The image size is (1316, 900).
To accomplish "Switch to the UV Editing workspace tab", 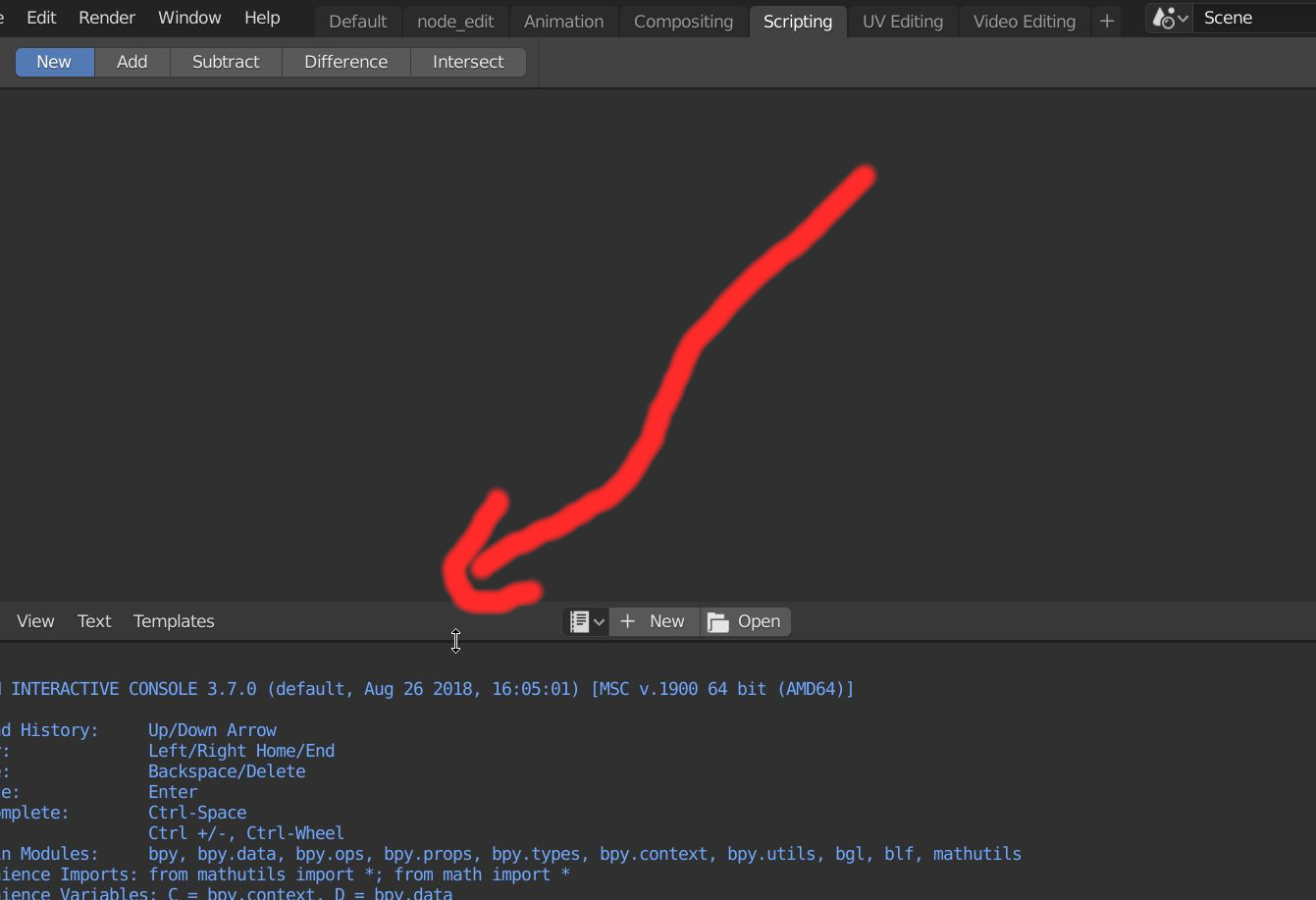I will coord(903,22).
